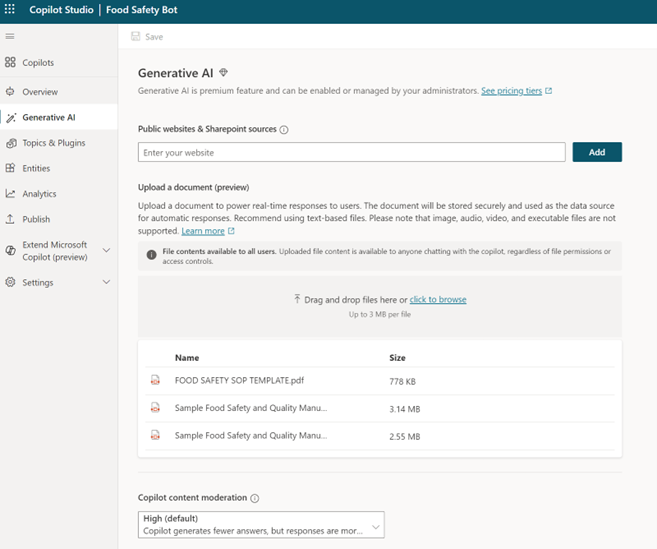The height and width of the screenshot is (549, 657).
Task: Click the 3.14 MB size value
Action: (404, 409)
